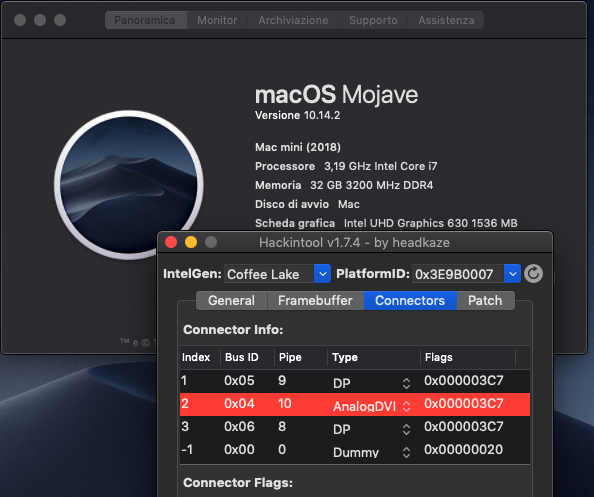The image size is (594, 497).
Task: Switch to the General tab in Hackintool
Action: tap(231, 300)
